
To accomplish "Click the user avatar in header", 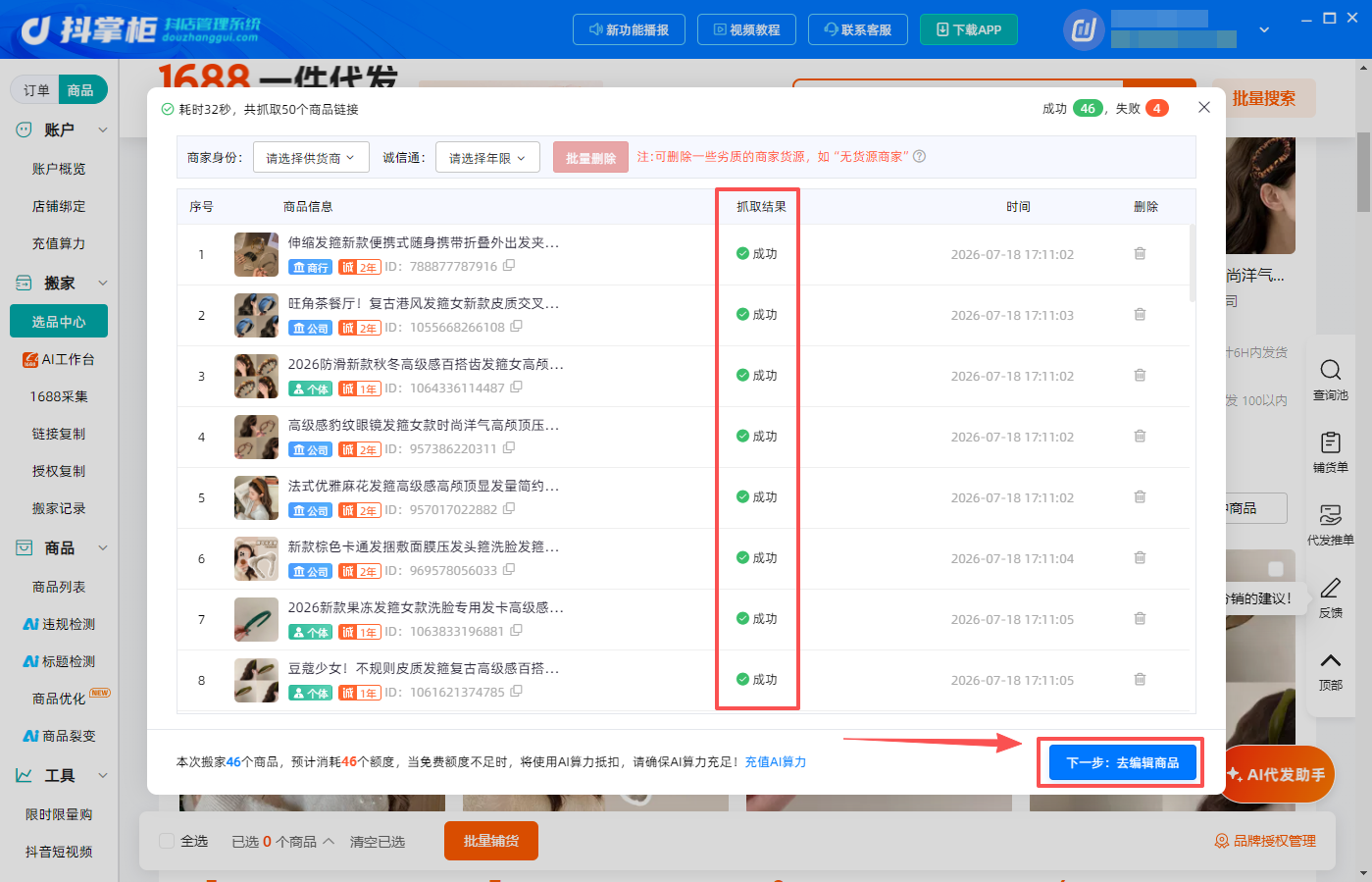I will coord(1084,29).
